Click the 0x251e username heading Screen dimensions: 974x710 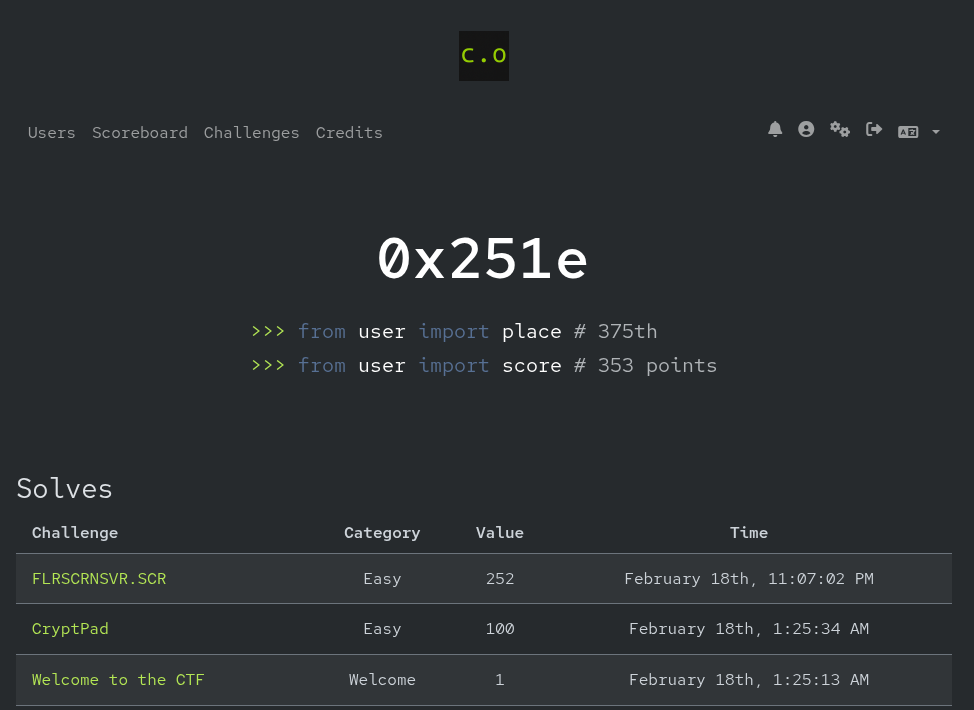[483, 260]
